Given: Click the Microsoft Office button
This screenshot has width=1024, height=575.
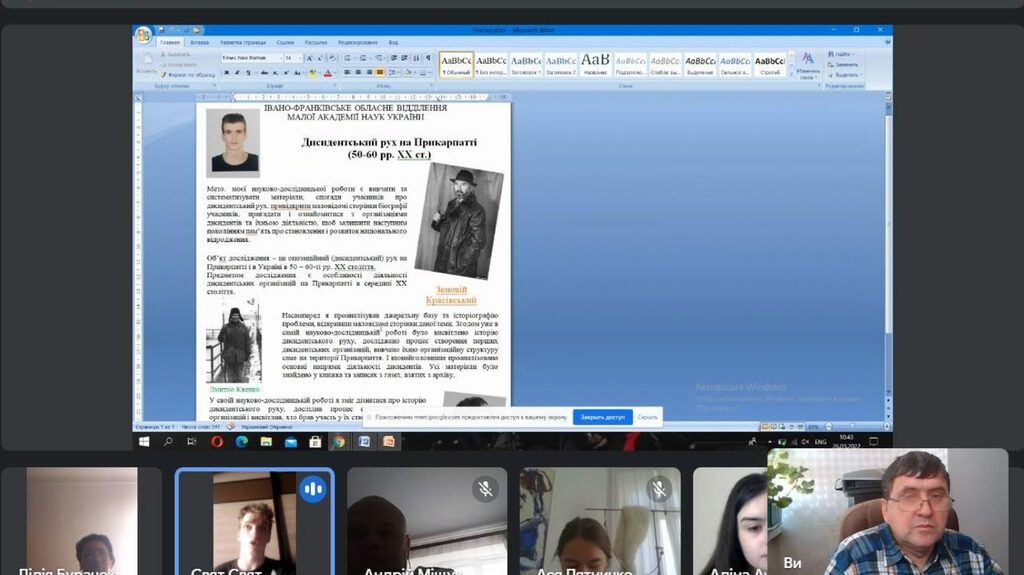Looking at the screenshot, I should pos(143,36).
